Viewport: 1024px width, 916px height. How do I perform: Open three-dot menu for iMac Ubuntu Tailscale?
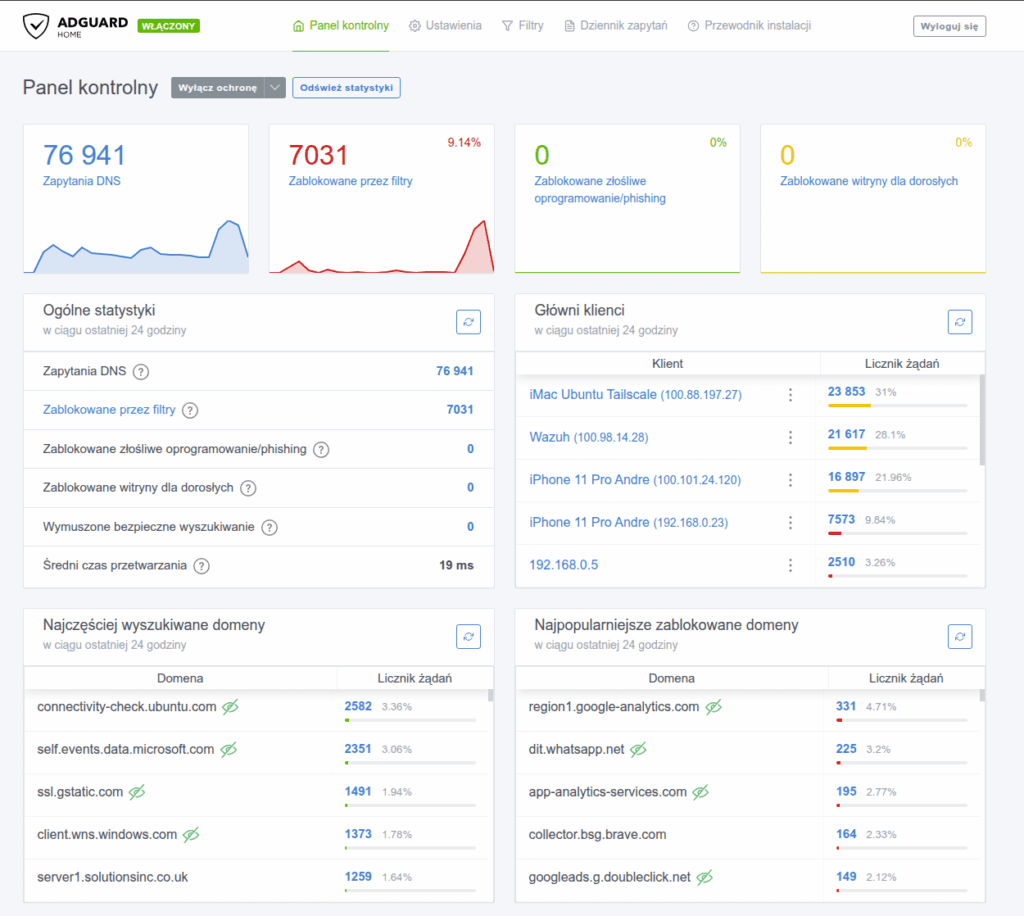(790, 395)
